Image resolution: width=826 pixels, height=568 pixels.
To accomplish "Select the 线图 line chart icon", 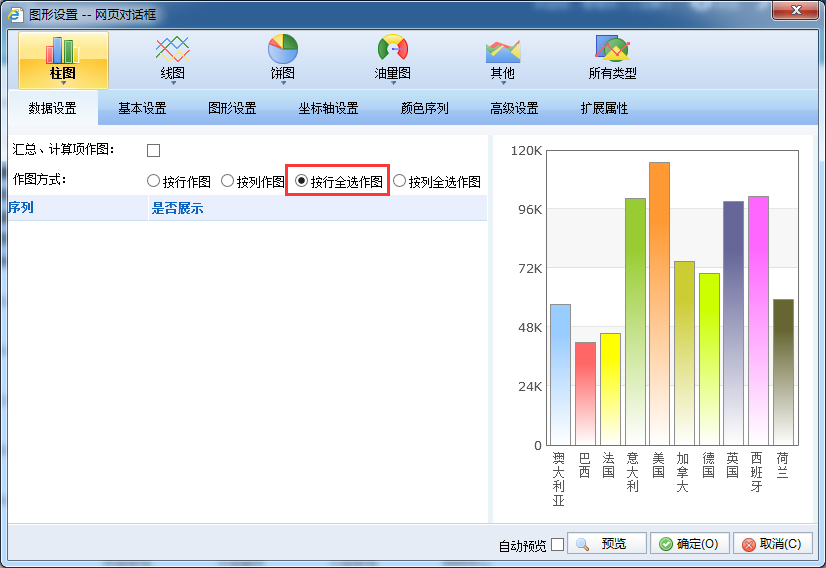I will click(172, 50).
